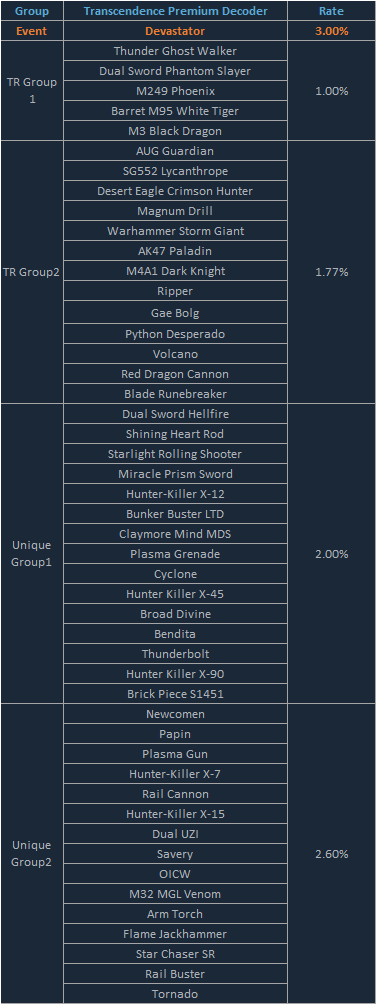Select the AUG Guardian cell
The height and width of the screenshot is (1004, 376).
[175, 151]
